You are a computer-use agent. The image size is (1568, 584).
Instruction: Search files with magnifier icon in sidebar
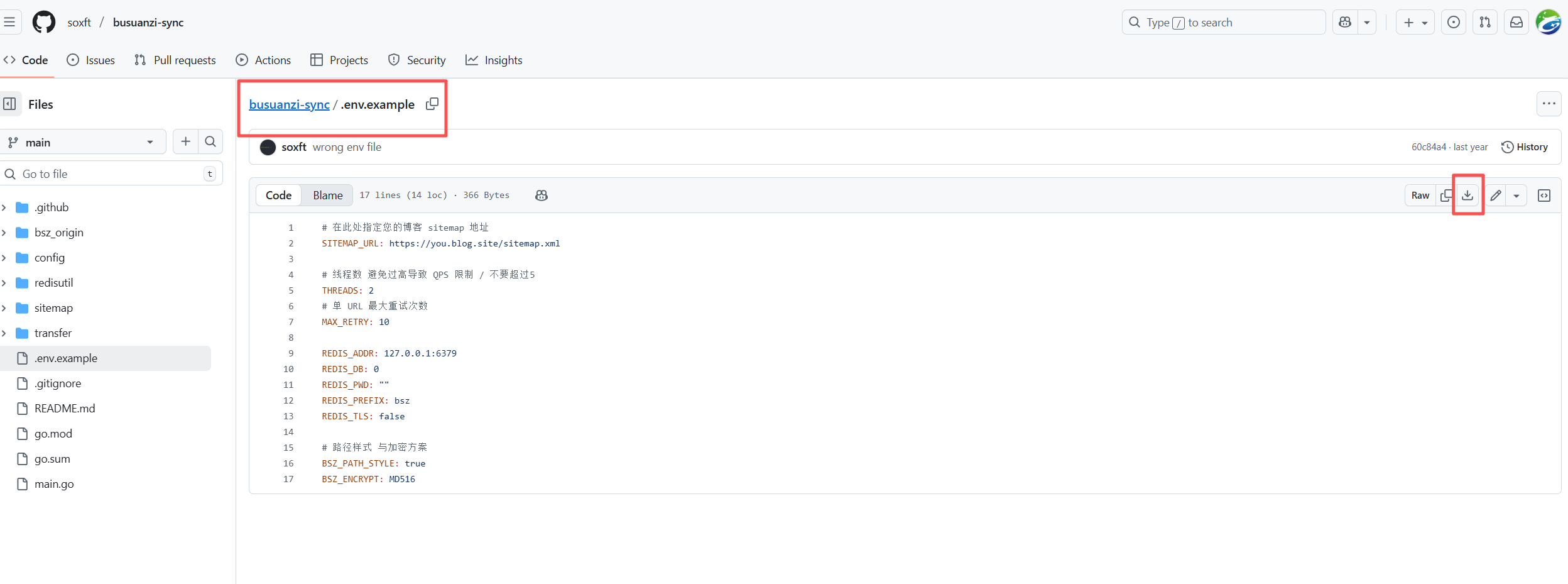(x=210, y=142)
